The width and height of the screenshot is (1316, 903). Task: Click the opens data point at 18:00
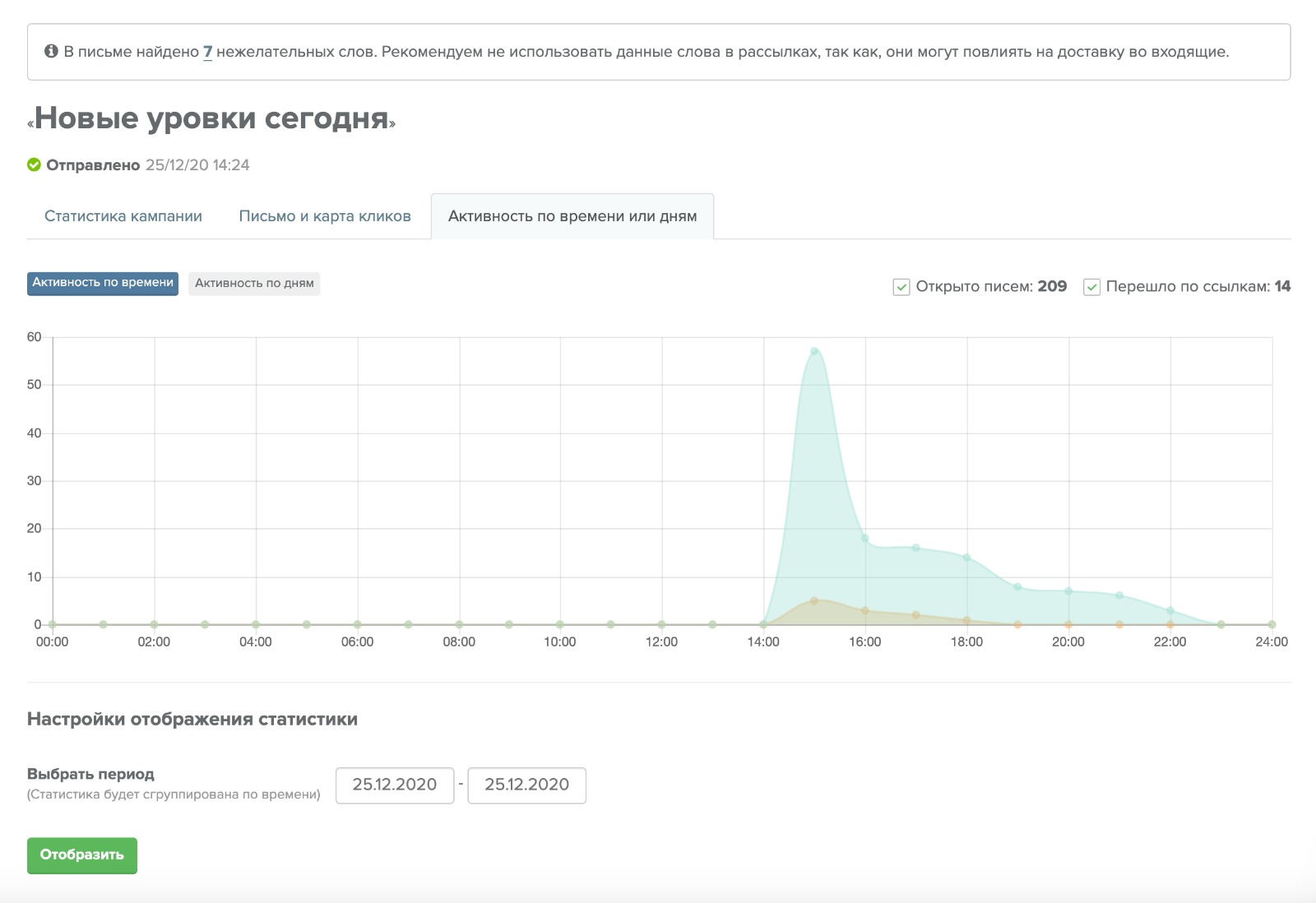pos(966,557)
